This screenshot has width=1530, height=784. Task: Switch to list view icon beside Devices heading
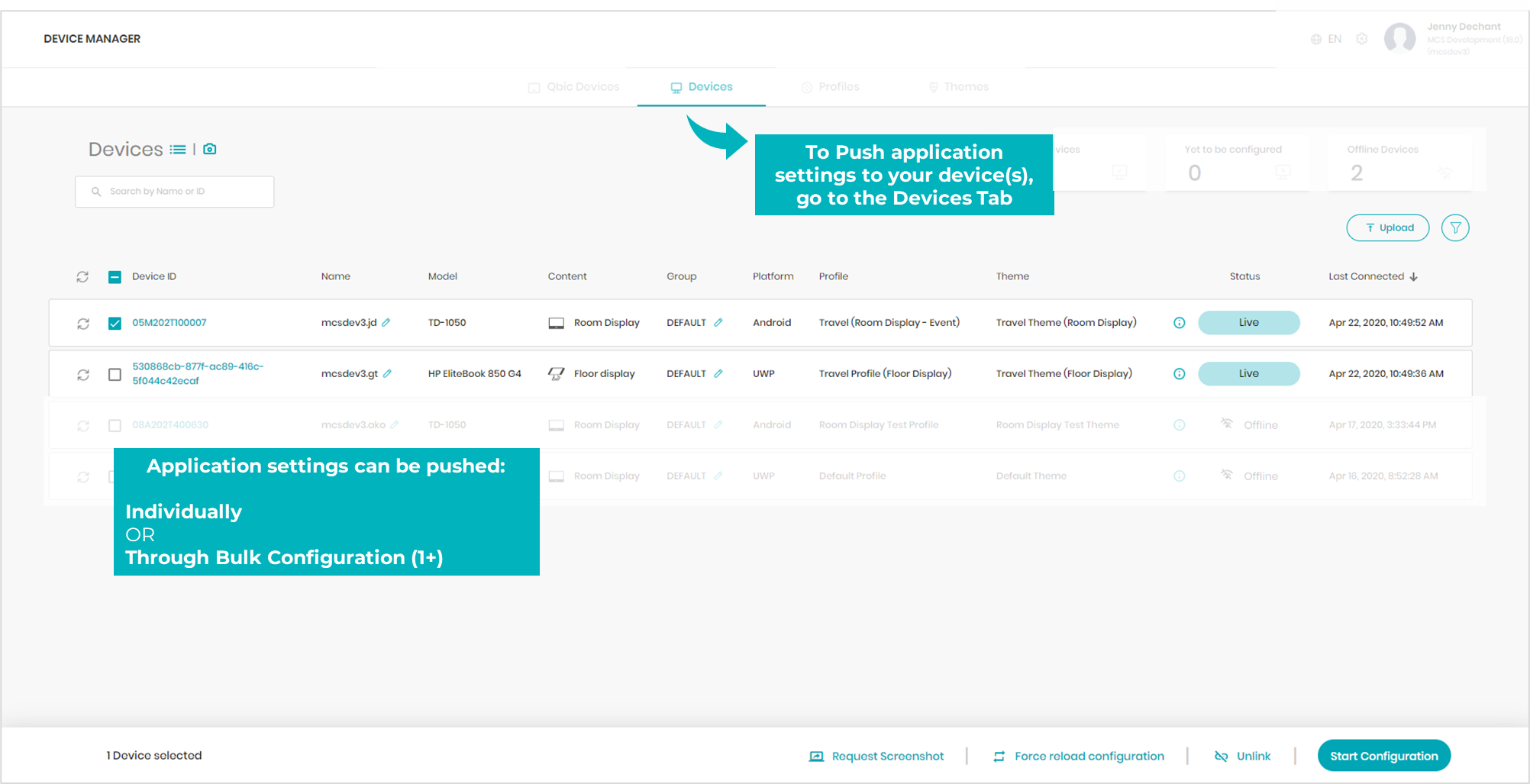[178, 150]
